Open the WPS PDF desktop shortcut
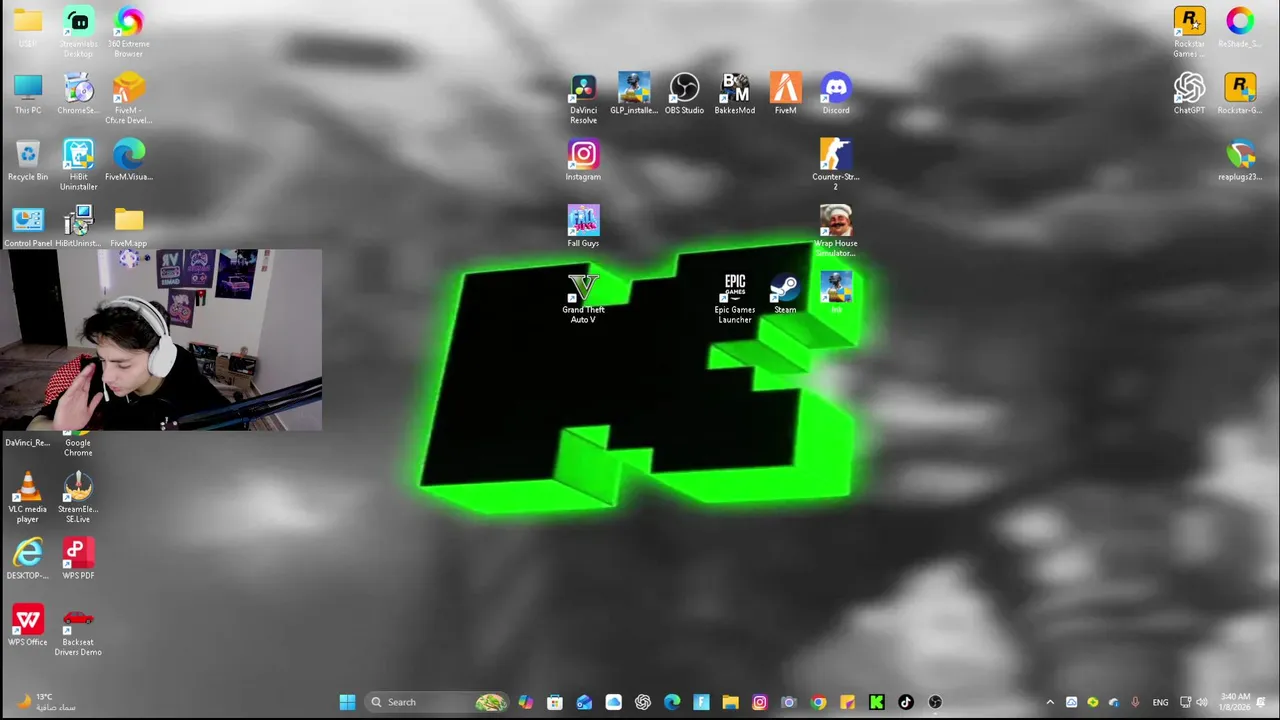Screen dimensions: 1280x720 click(78, 559)
